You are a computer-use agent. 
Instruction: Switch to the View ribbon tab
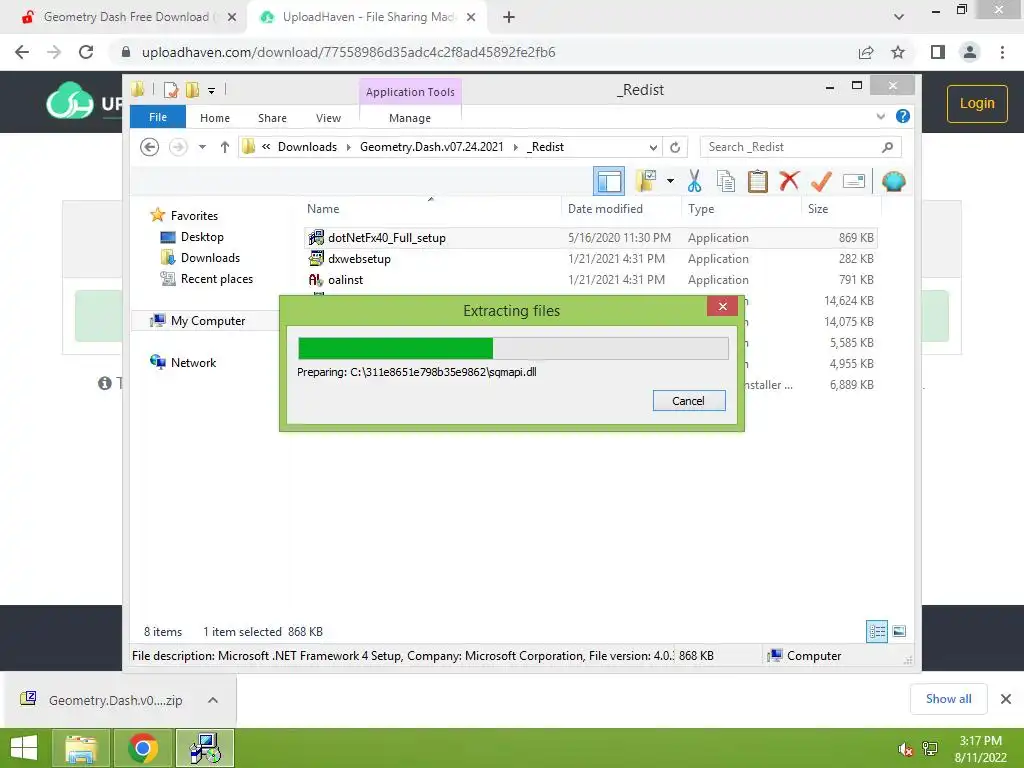[328, 118]
